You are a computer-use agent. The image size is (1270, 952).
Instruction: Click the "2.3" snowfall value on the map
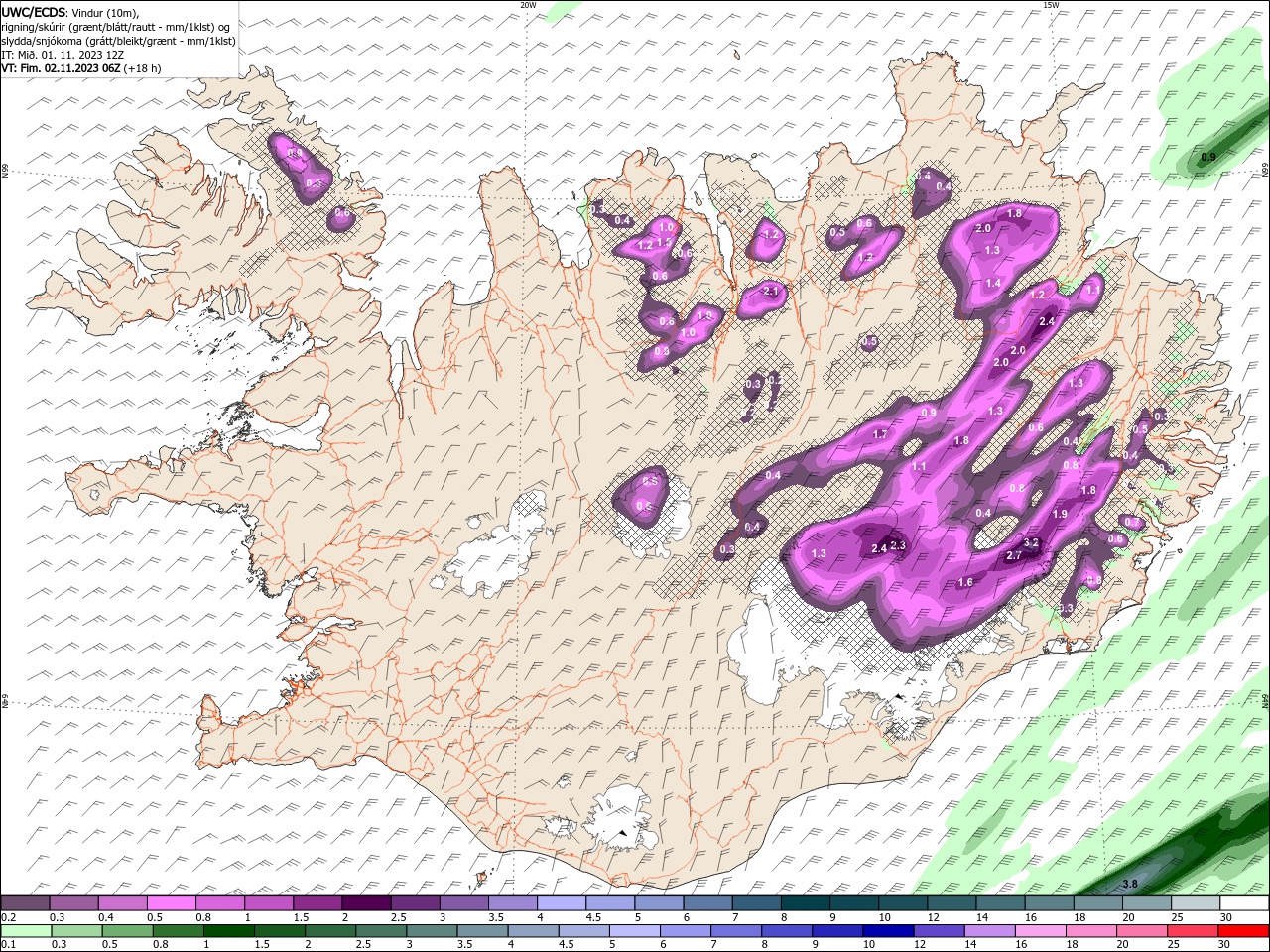coord(899,546)
